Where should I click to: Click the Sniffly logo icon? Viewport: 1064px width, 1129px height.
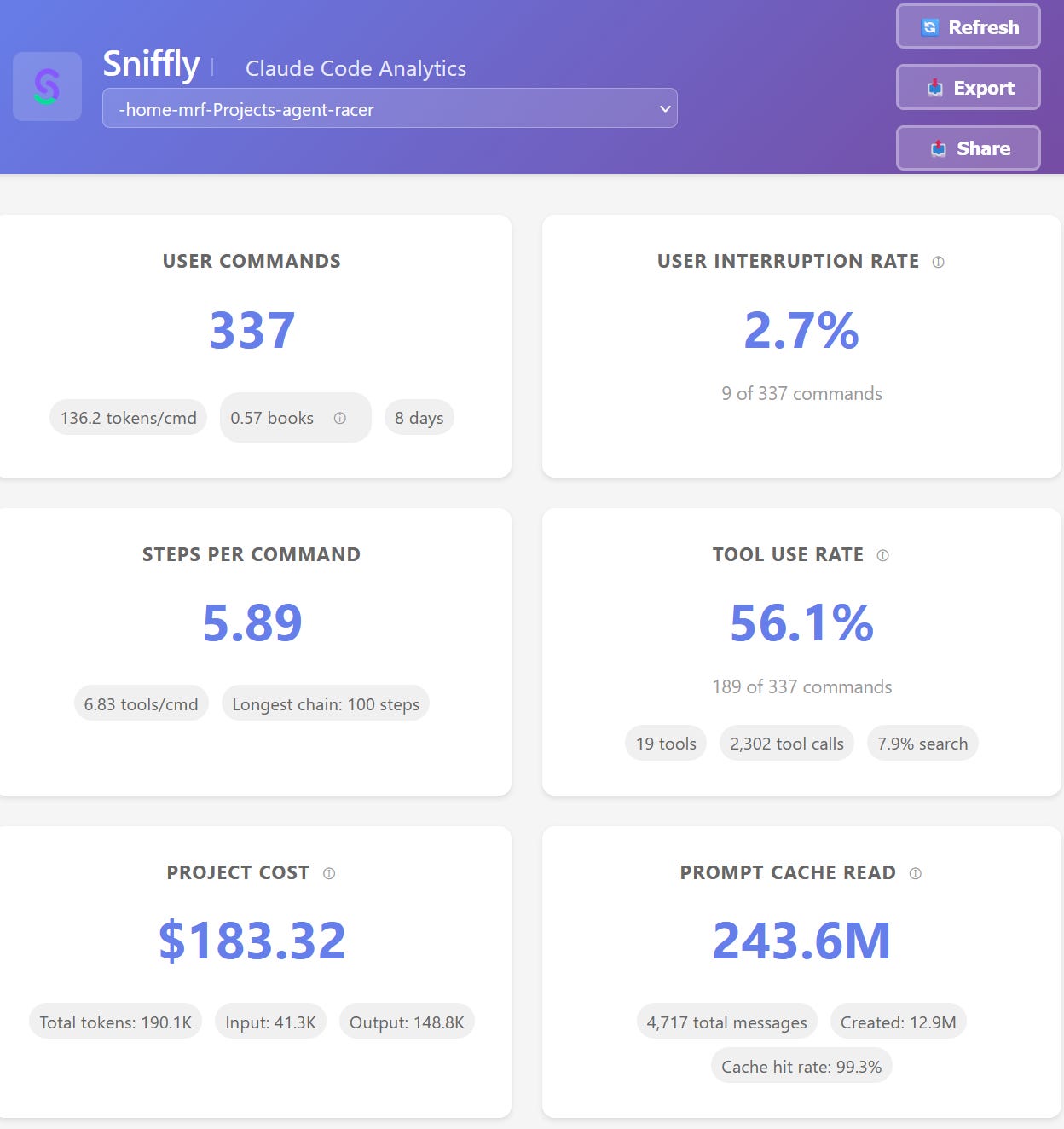coord(47,86)
